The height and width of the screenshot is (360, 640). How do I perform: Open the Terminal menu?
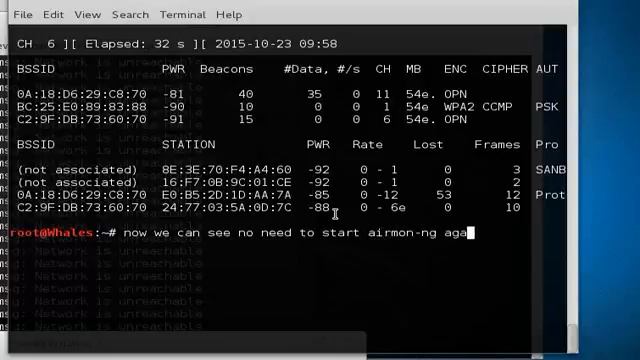point(183,15)
